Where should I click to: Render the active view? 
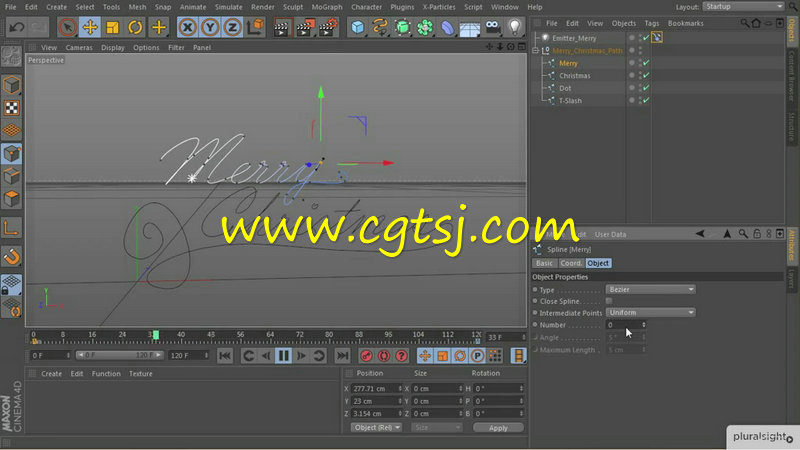point(281,28)
